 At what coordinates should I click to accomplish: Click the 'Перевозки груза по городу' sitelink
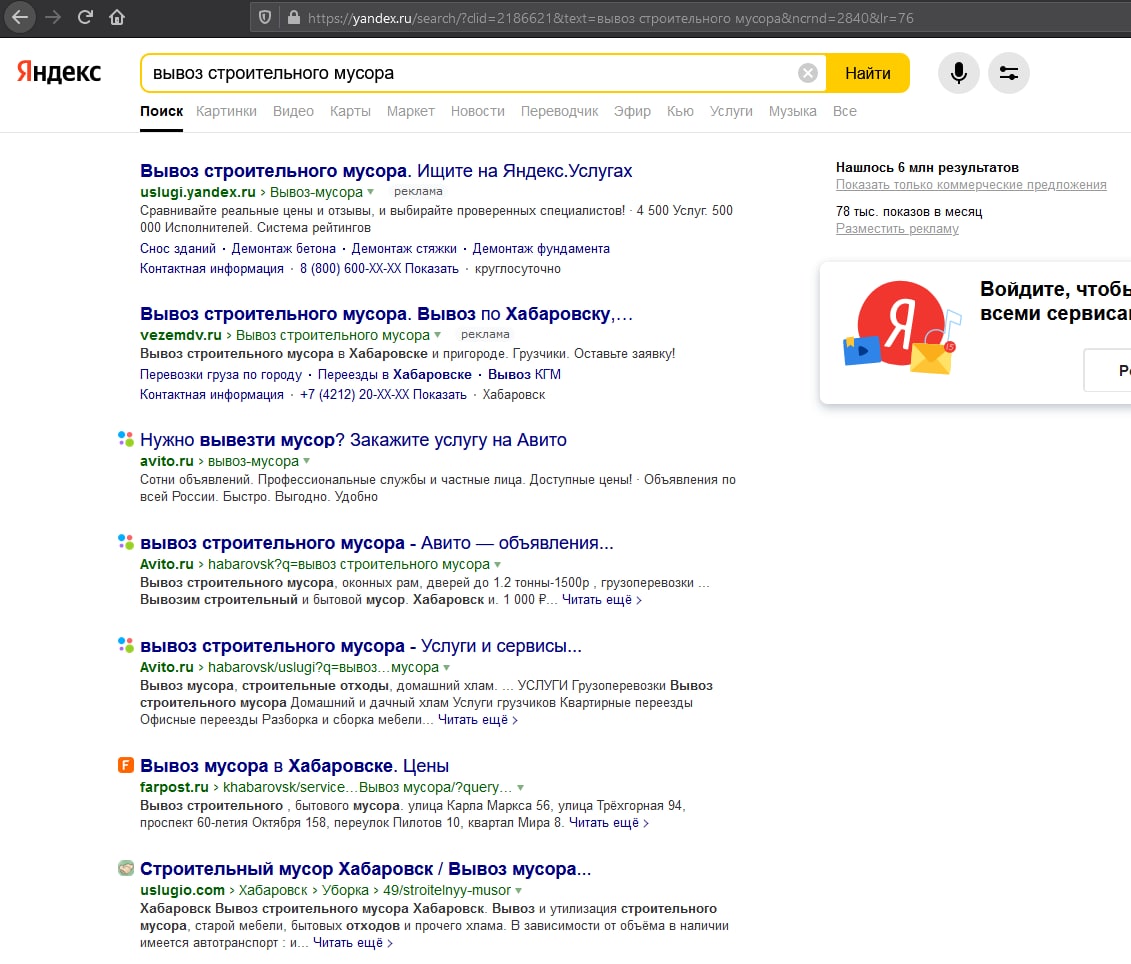coord(221,374)
